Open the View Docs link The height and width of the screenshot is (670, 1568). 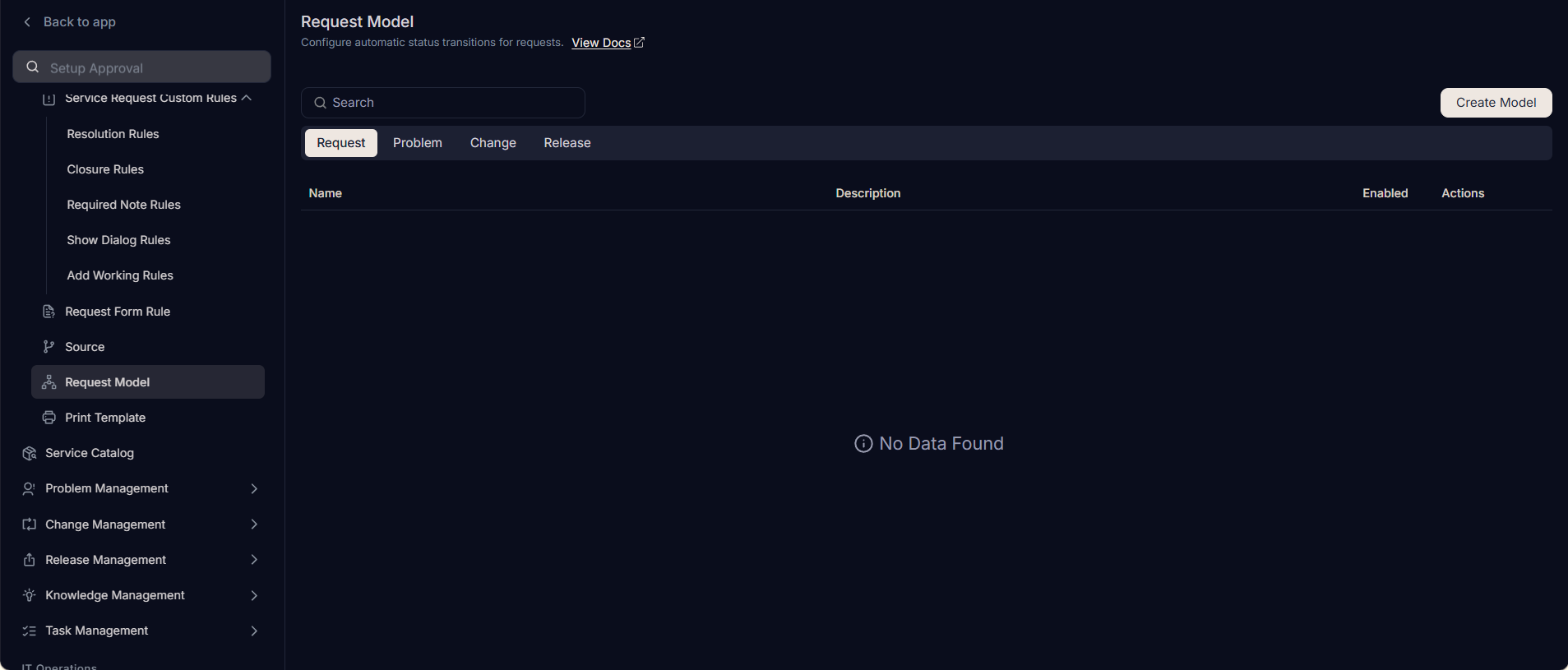pyautogui.click(x=601, y=43)
